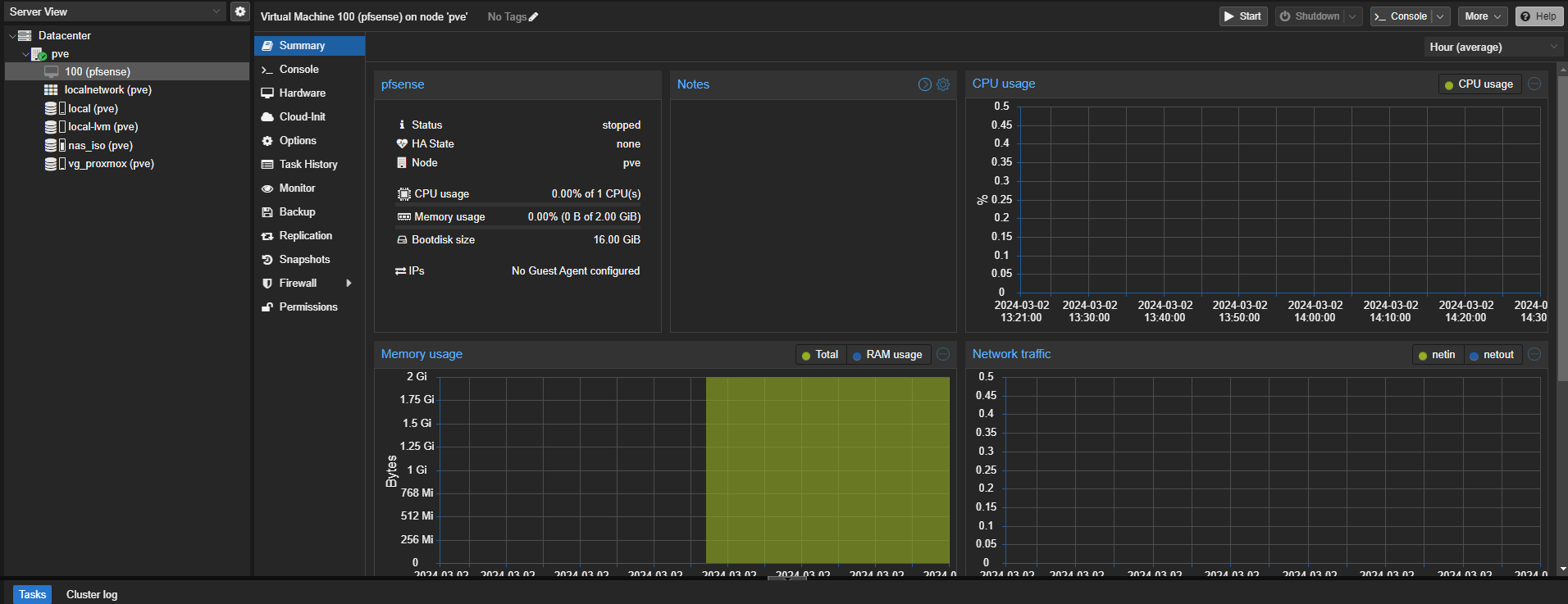Click the vg_proxmox (pve) storage icon
This screenshot has height=604, width=1568.
tap(55, 164)
